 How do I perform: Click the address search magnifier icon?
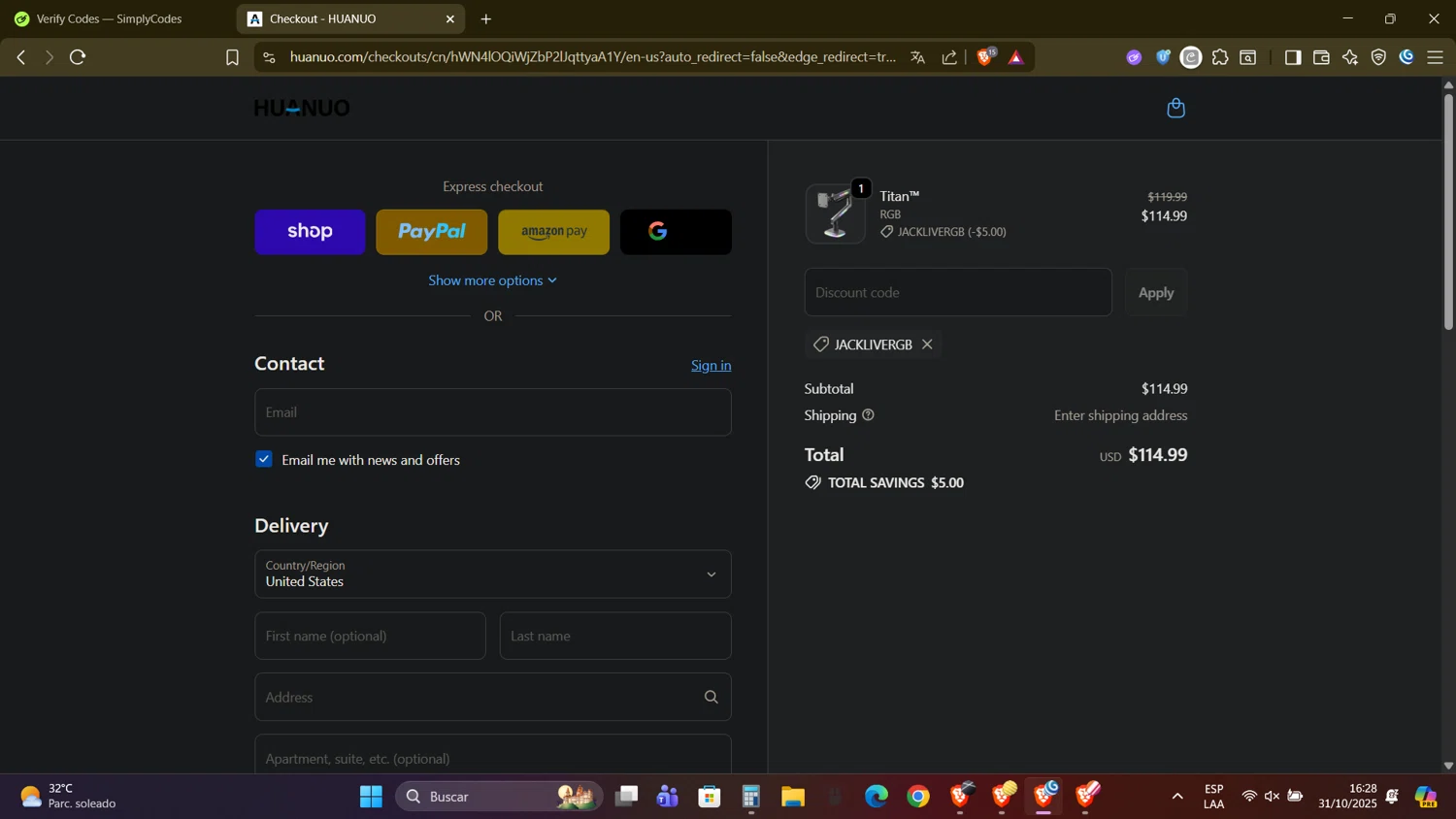point(711,697)
